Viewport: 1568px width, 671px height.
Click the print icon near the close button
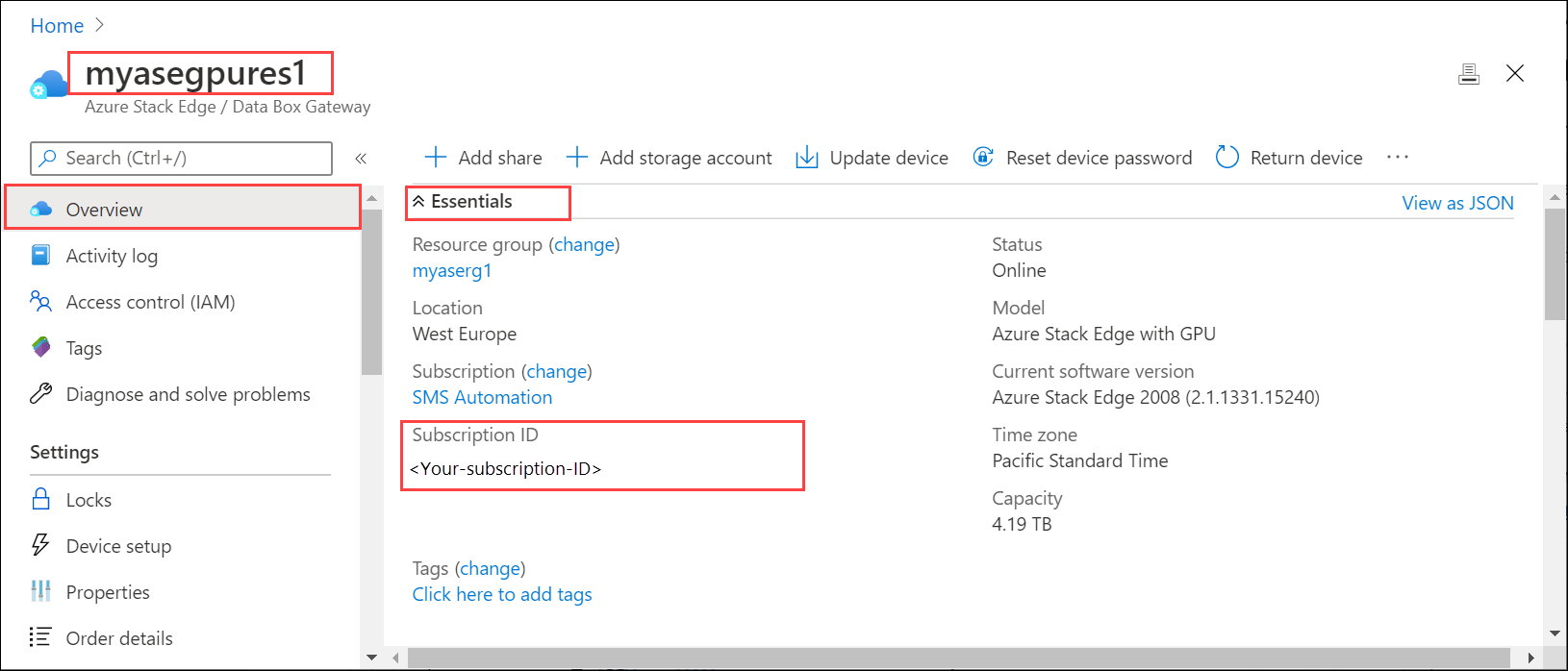point(1469,74)
